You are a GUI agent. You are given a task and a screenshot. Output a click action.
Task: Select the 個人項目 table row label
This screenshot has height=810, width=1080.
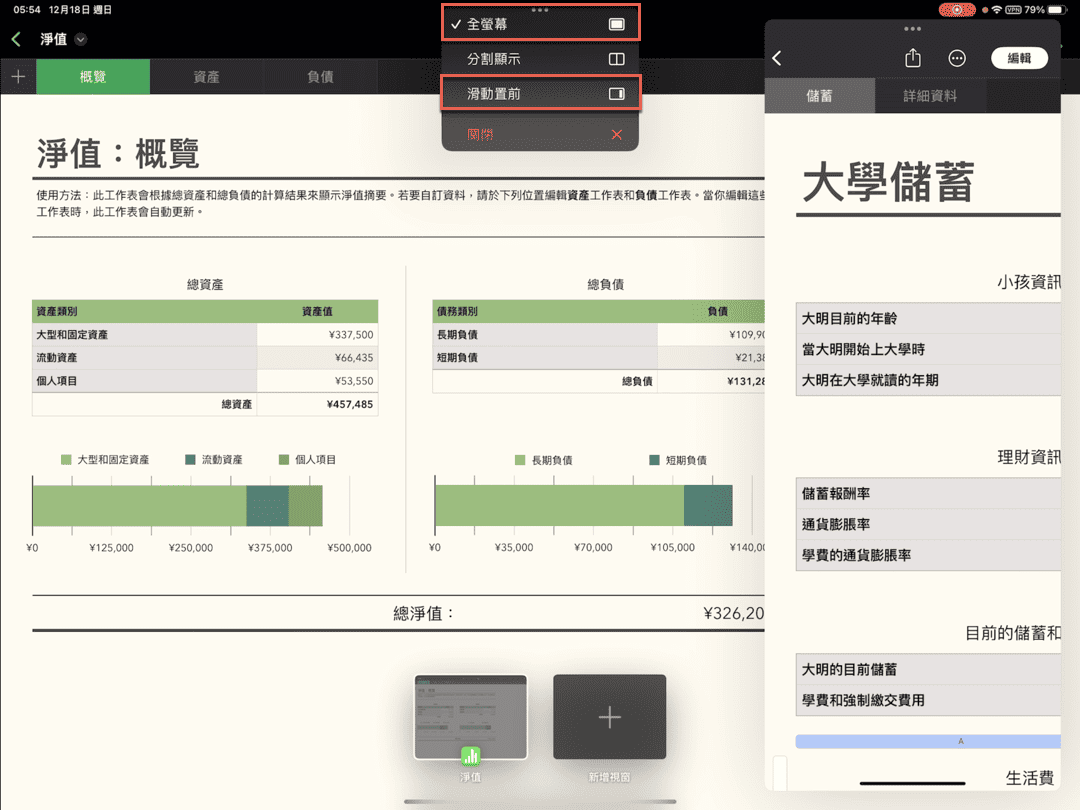[145, 381]
